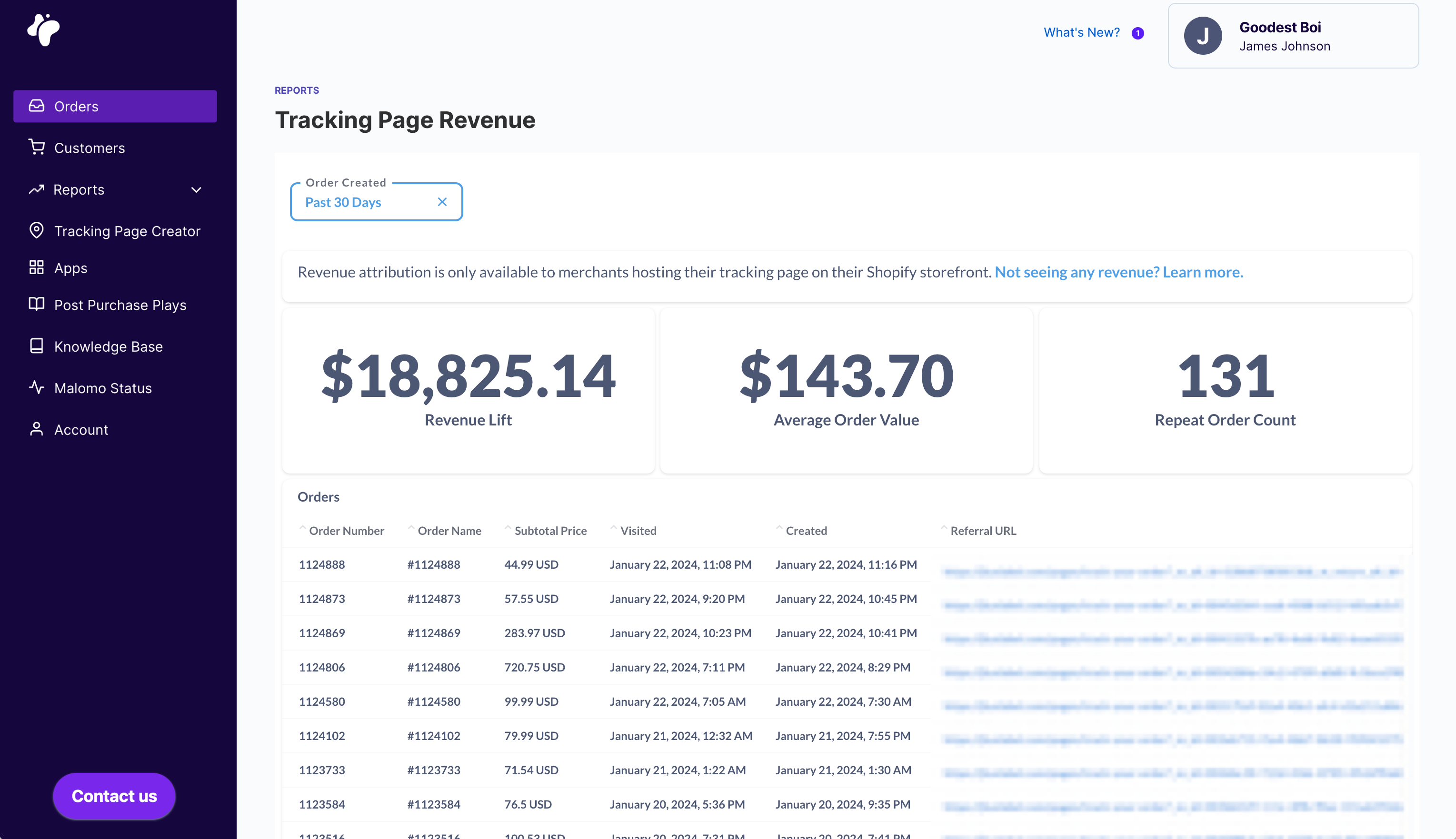Image resolution: width=1456 pixels, height=839 pixels.
Task: Click the Malomo logo icon
Action: (x=44, y=30)
